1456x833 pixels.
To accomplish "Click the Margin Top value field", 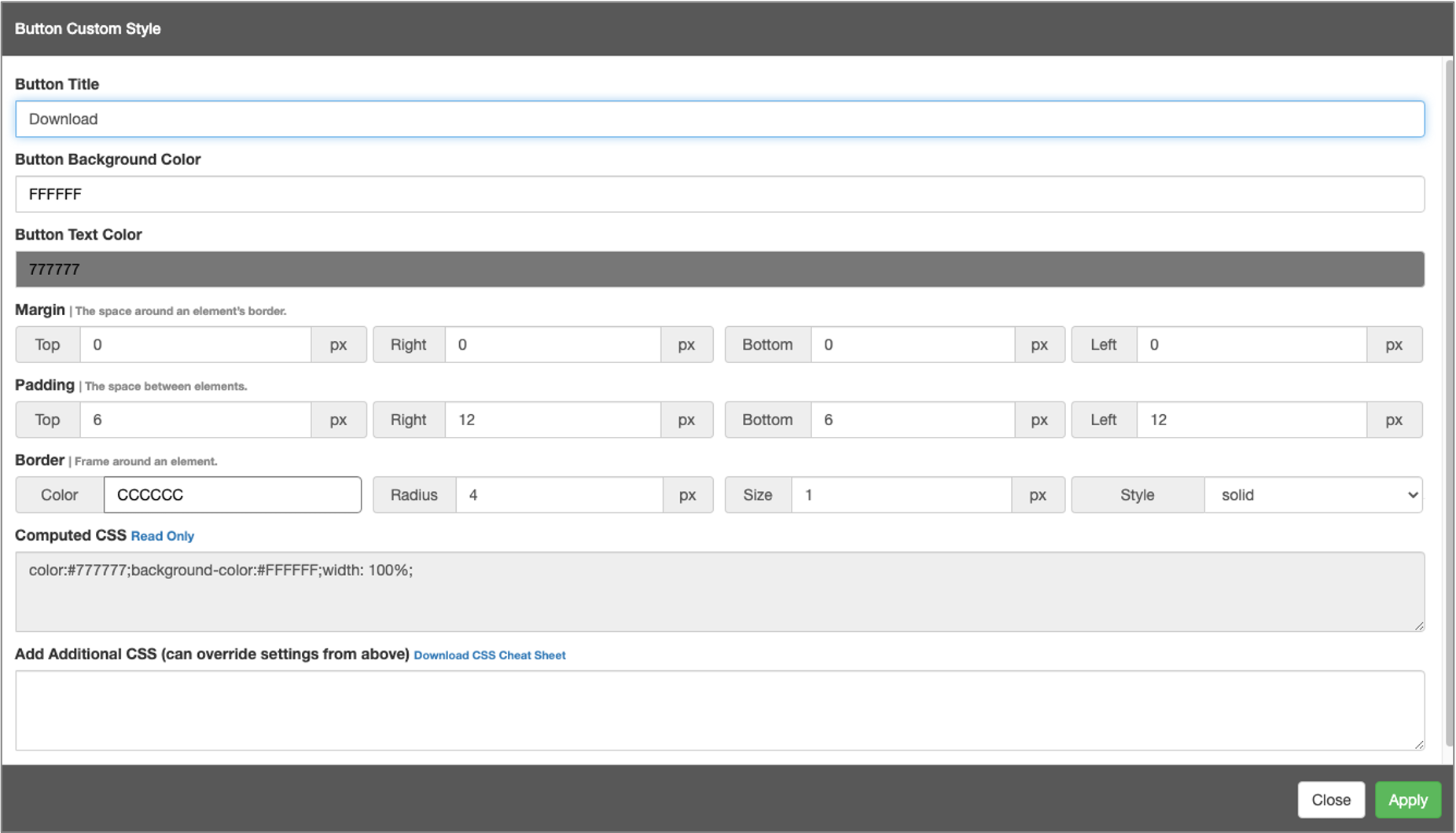I will (195, 345).
